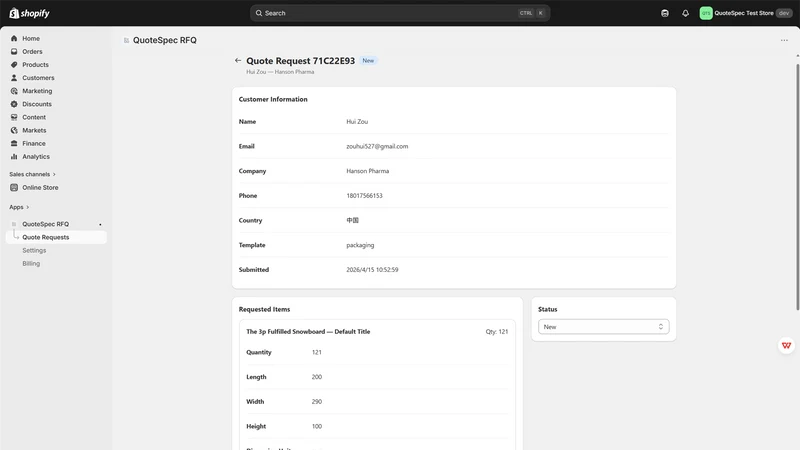Open the QuoteSpec Settings page
The height and width of the screenshot is (450, 800).
coord(34,251)
